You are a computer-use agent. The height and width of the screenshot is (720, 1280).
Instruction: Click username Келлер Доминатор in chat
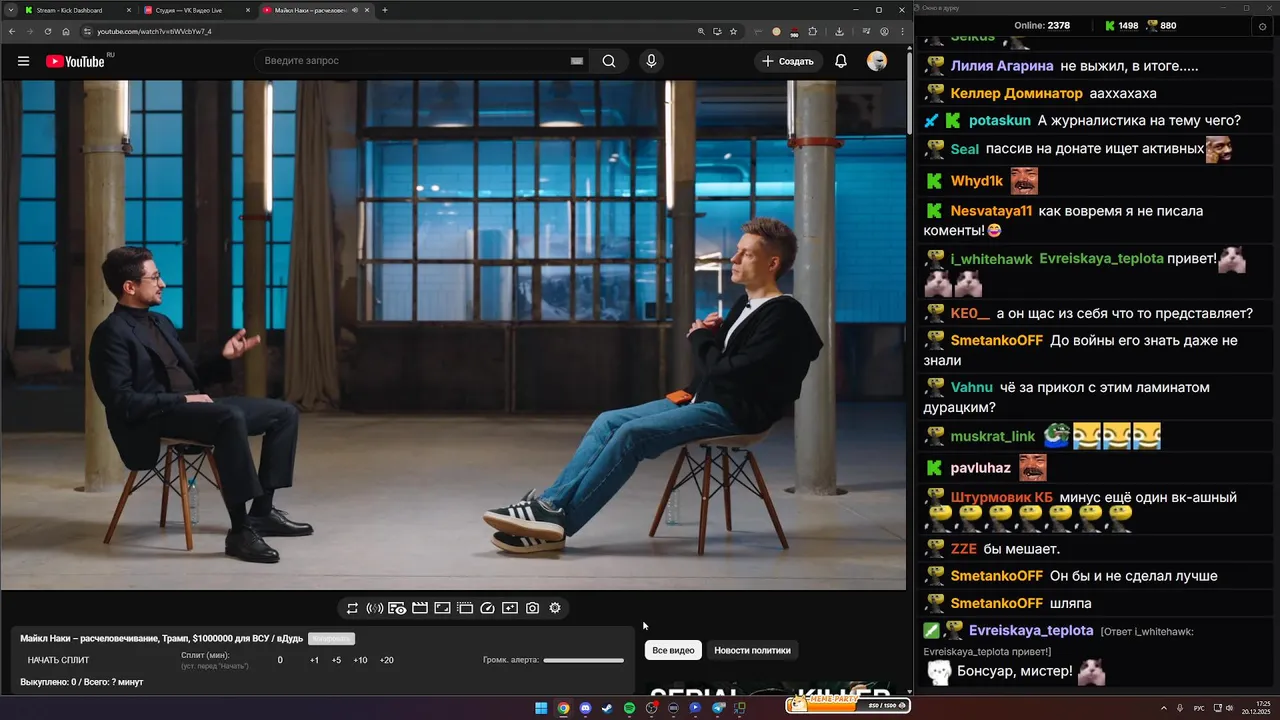1016,93
